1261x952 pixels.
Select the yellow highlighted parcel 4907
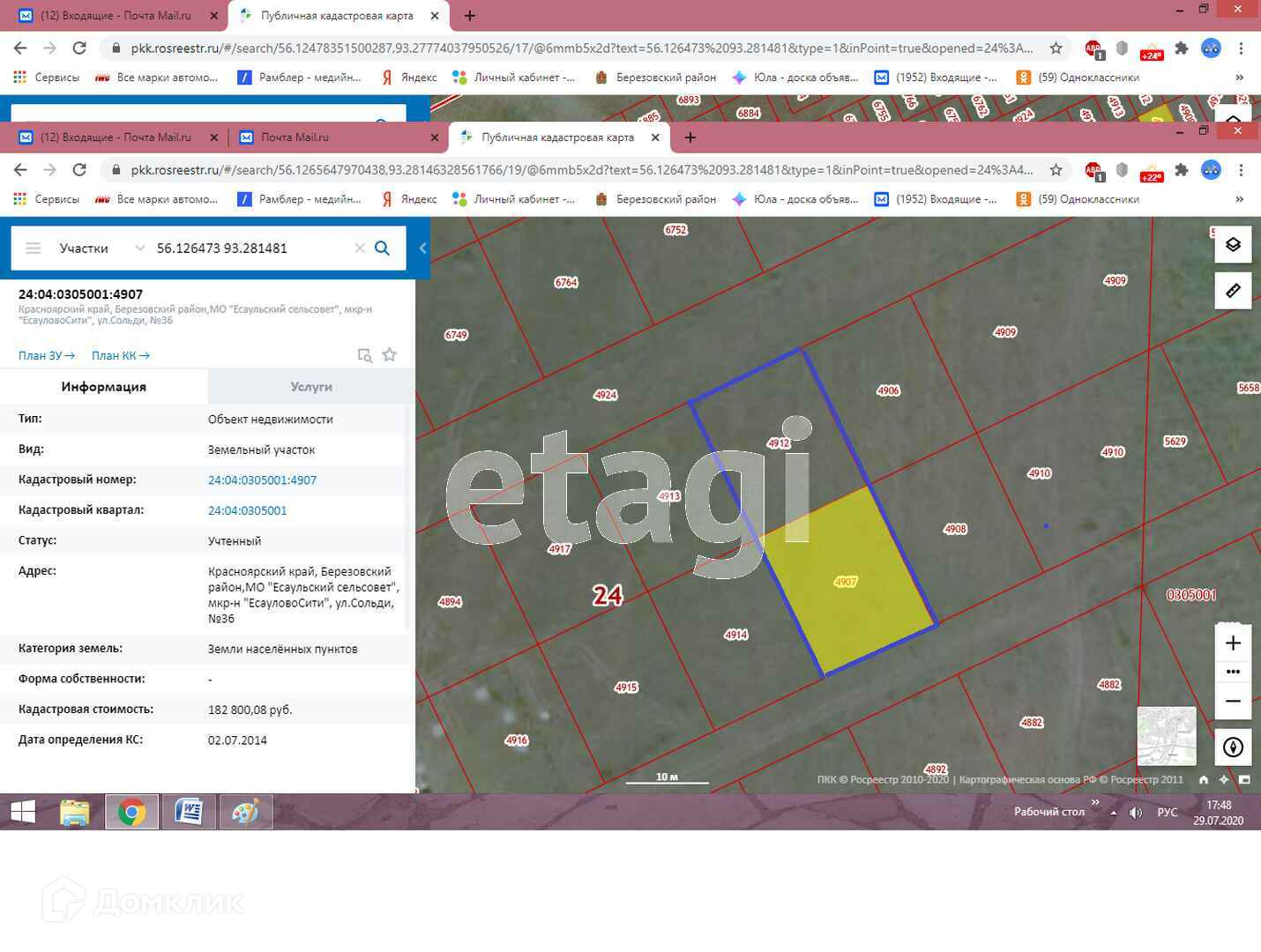pyautogui.click(x=847, y=581)
